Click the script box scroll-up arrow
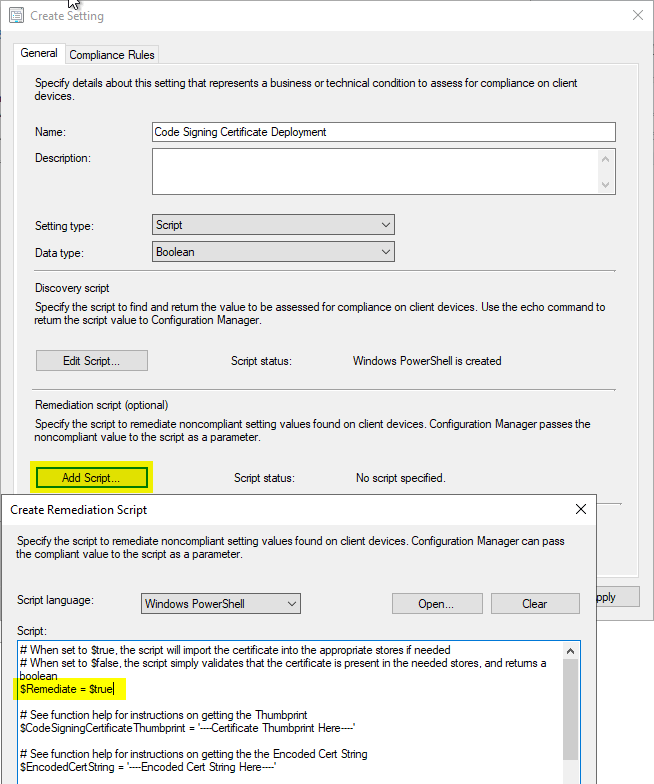 (570, 651)
